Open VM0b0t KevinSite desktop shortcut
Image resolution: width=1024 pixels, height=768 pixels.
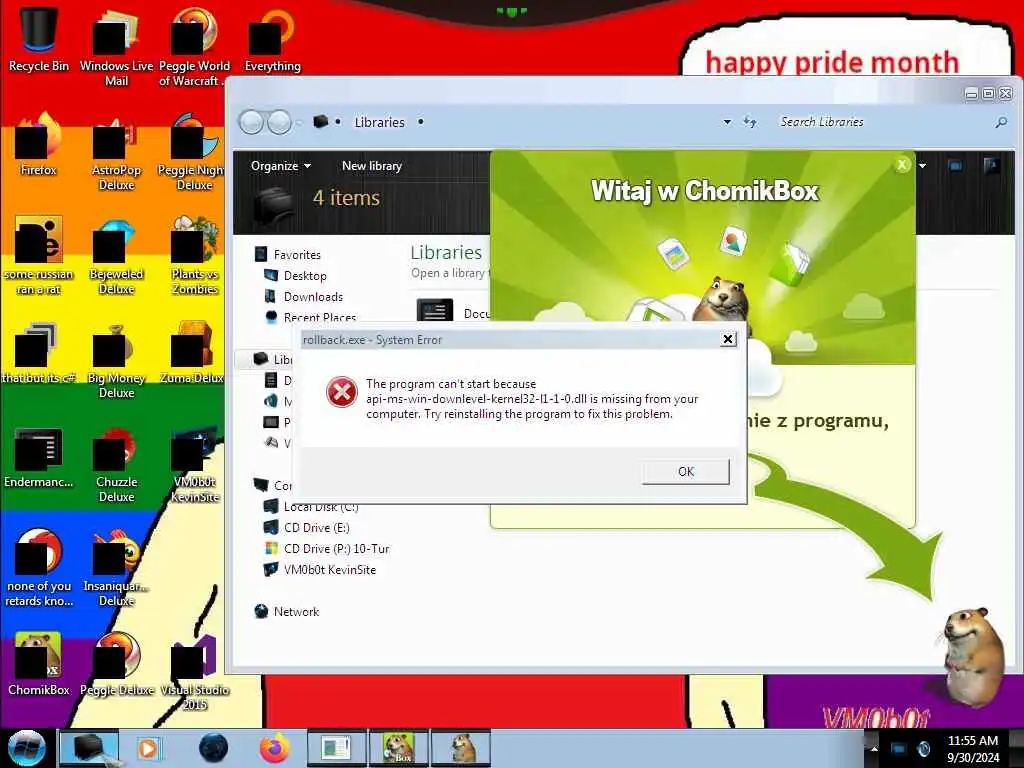tap(194, 464)
